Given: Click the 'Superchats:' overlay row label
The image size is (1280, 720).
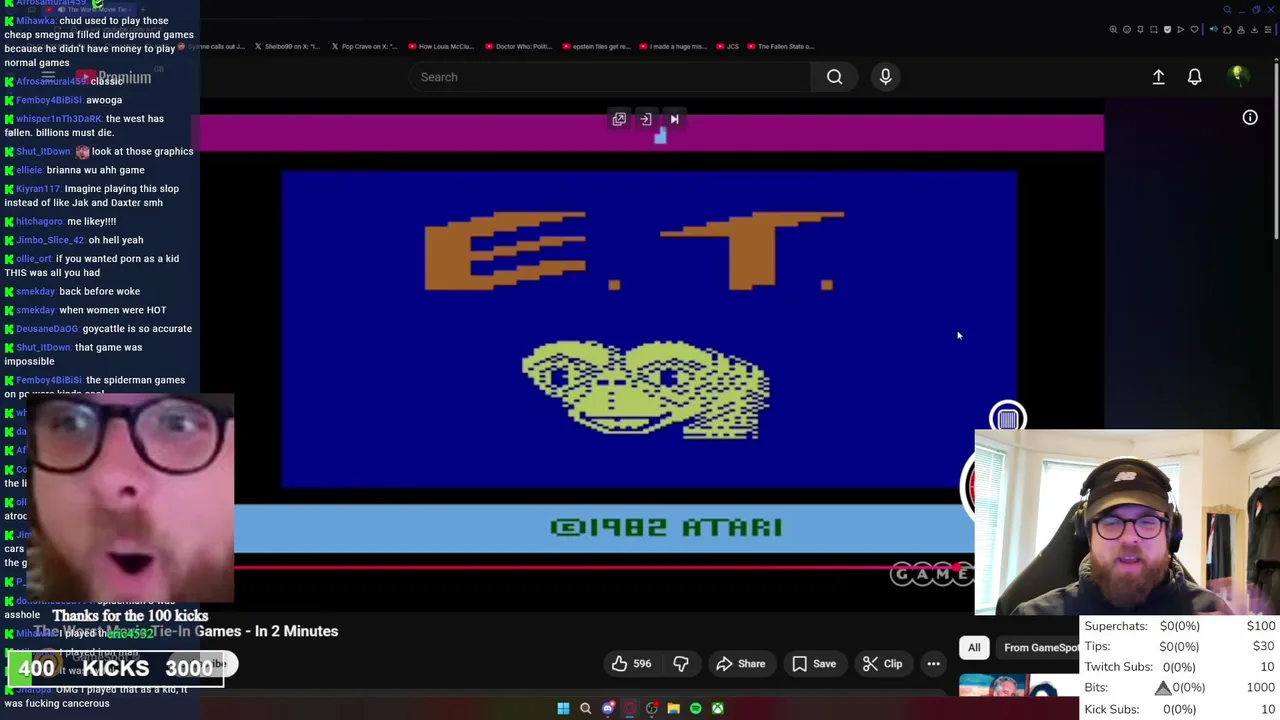Looking at the screenshot, I should pyautogui.click(x=1116, y=626).
